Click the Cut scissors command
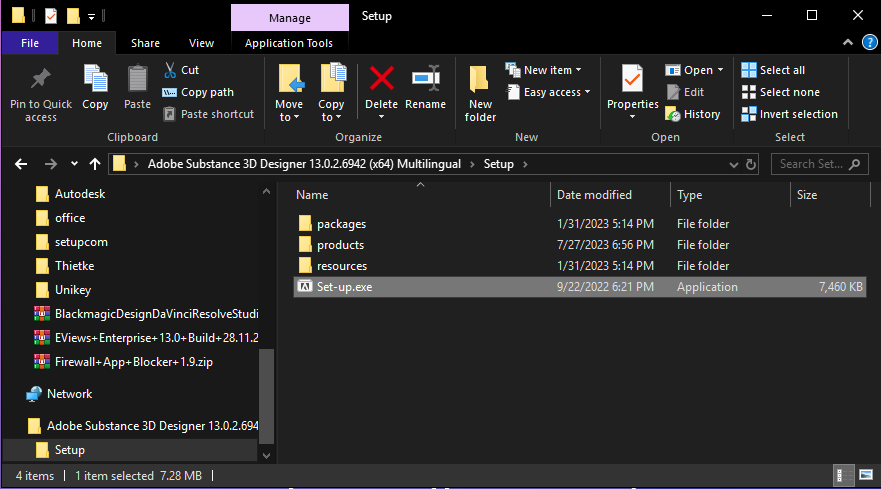The height and width of the screenshot is (489, 881). (181, 70)
